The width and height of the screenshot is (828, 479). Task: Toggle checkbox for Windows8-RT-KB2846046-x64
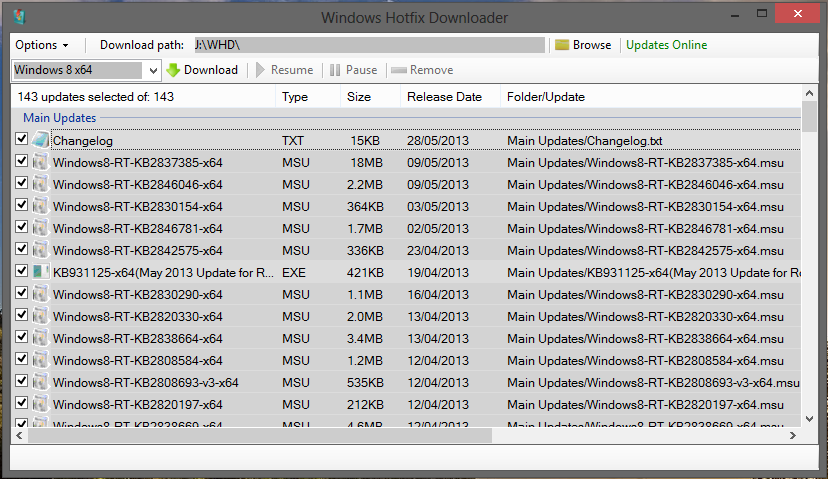point(22,184)
